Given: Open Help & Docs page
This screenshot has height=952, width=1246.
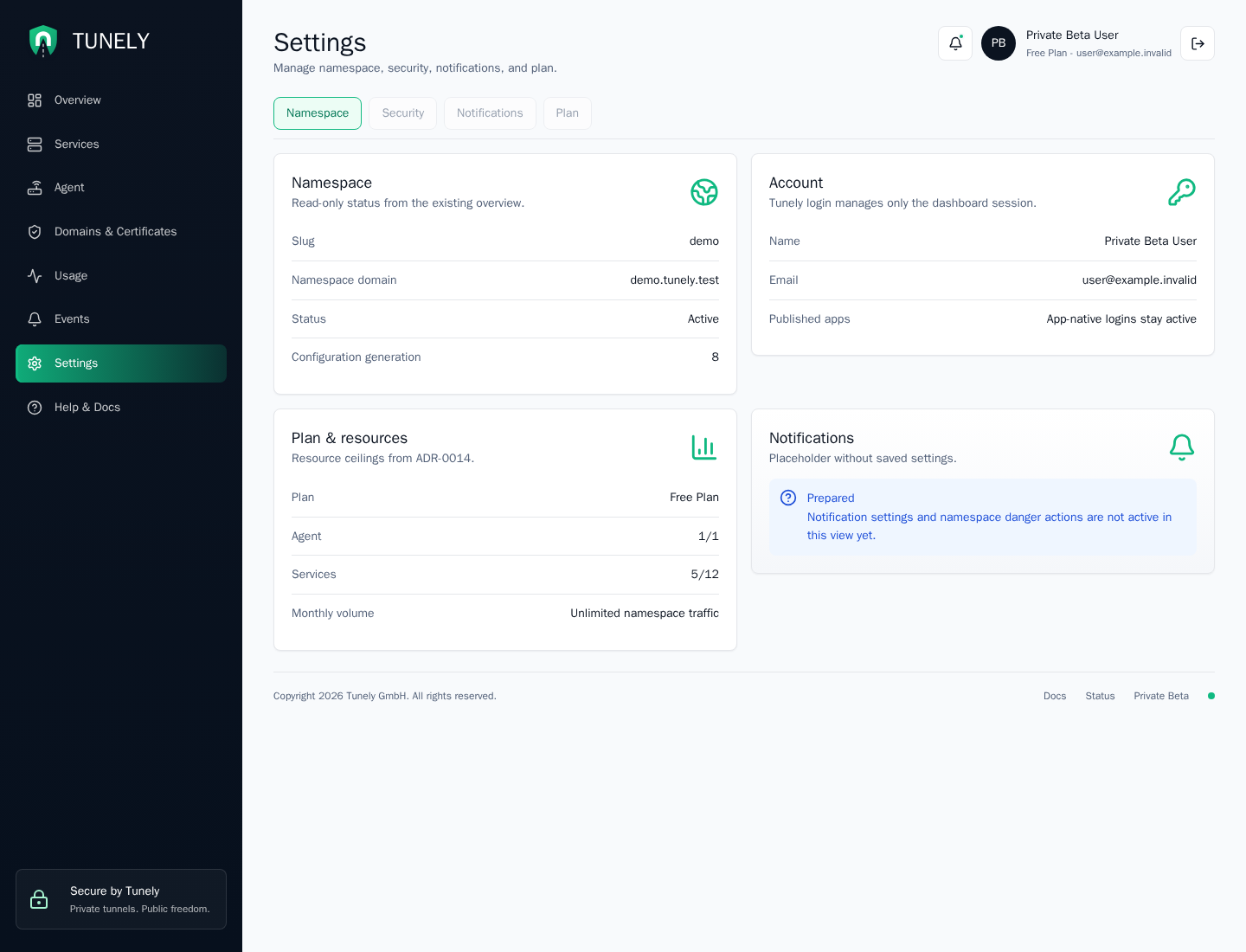Looking at the screenshot, I should (x=121, y=408).
